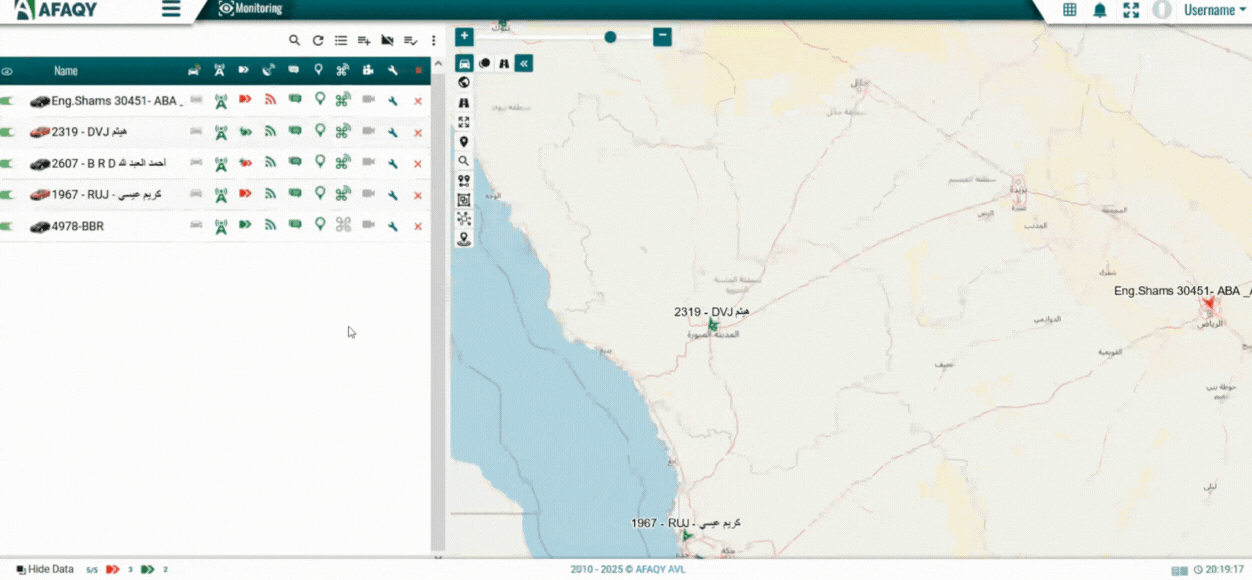
Task: Click the magnifier icon in the map toolbar
Action: (x=464, y=161)
